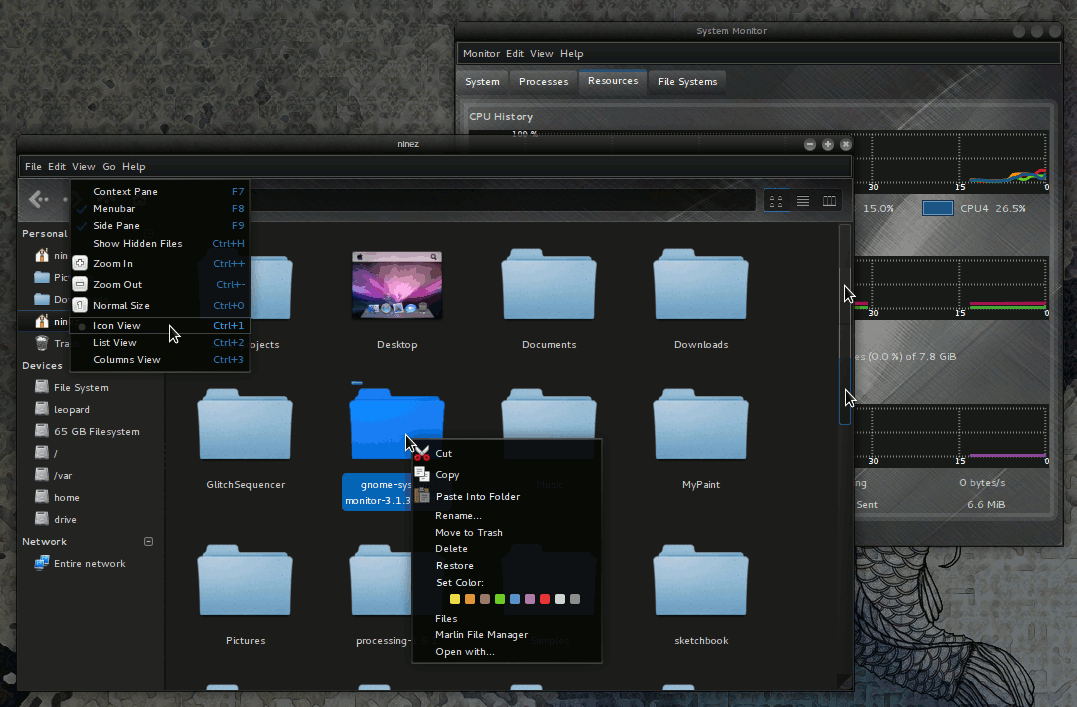1077x707 pixels.
Task: Click the Paste Into Folder clipboard icon
Action: coord(422,495)
